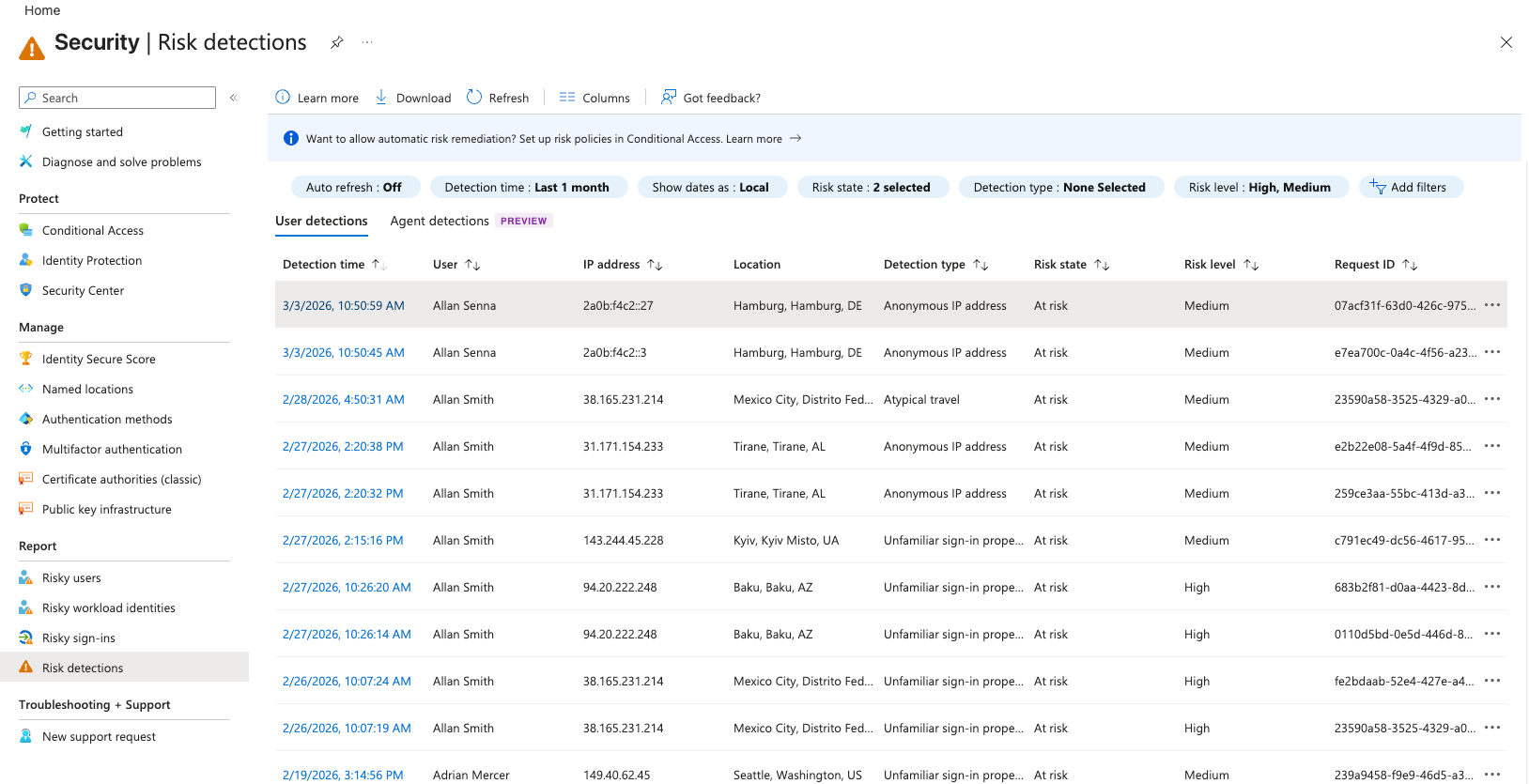Click the Diagnose and solve problems icon
The height and width of the screenshot is (784, 1529).
coord(25,161)
